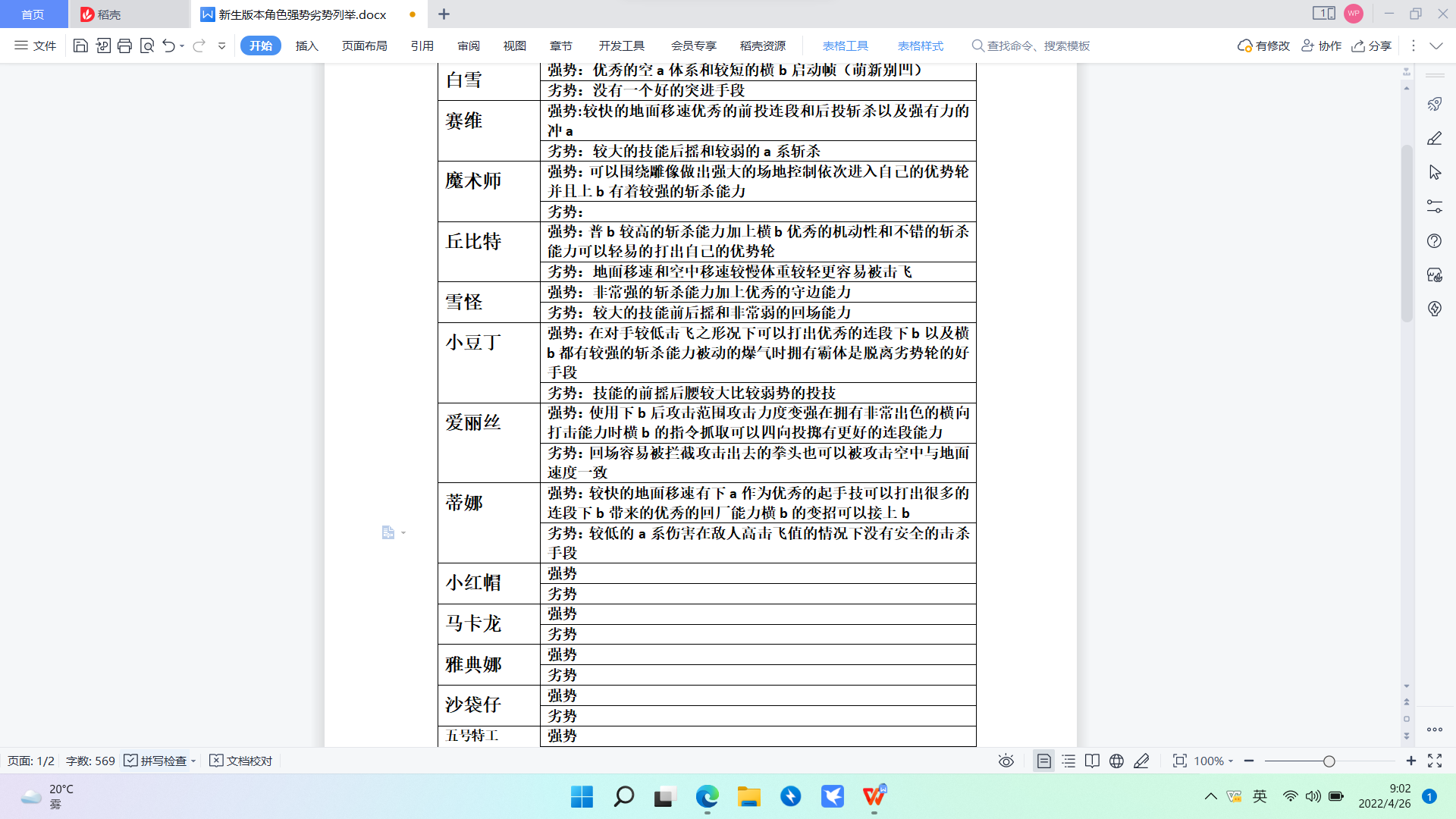Viewport: 1456px width, 819px height.
Task: Open a new document tab with plus
Action: [444, 14]
